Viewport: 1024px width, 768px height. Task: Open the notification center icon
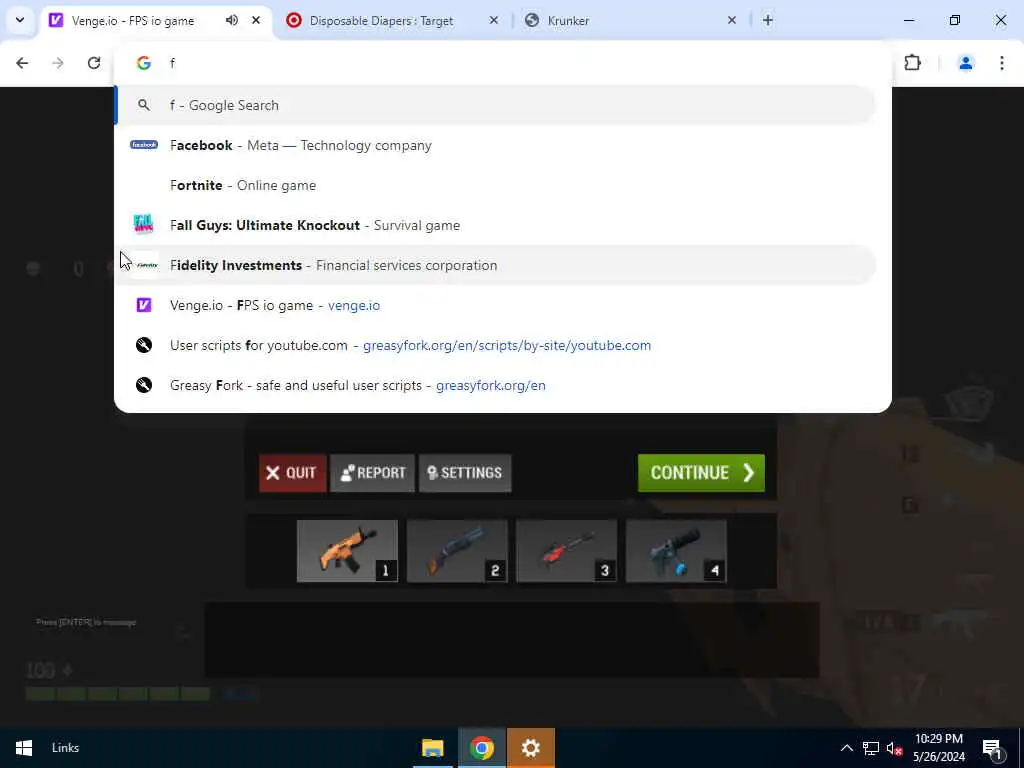pos(992,748)
